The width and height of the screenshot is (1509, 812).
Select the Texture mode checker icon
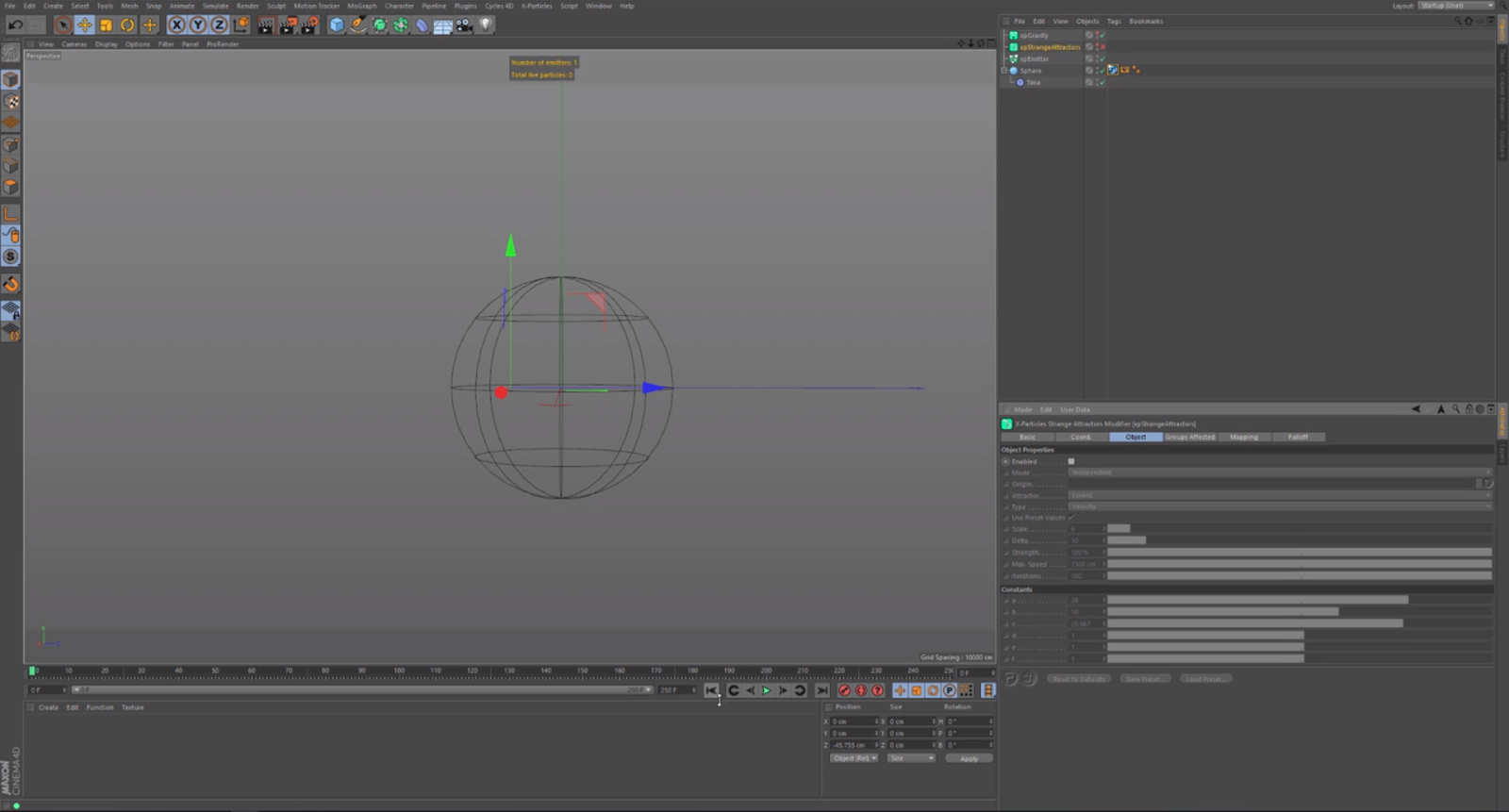(x=10, y=102)
